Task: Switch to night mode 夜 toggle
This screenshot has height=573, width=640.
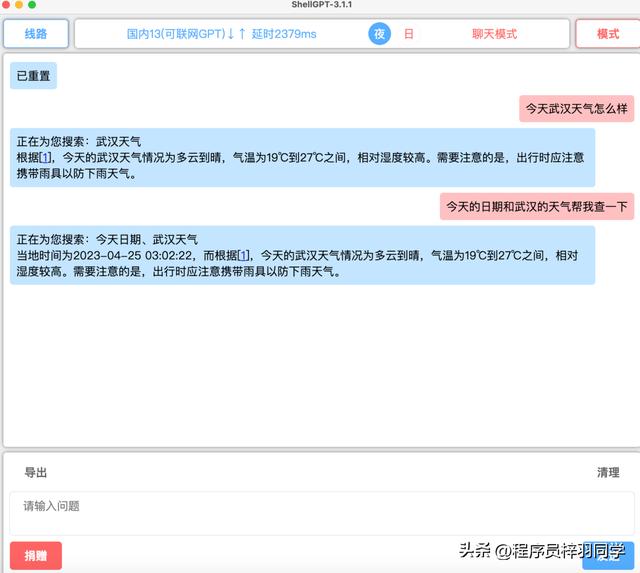Action: [x=379, y=34]
